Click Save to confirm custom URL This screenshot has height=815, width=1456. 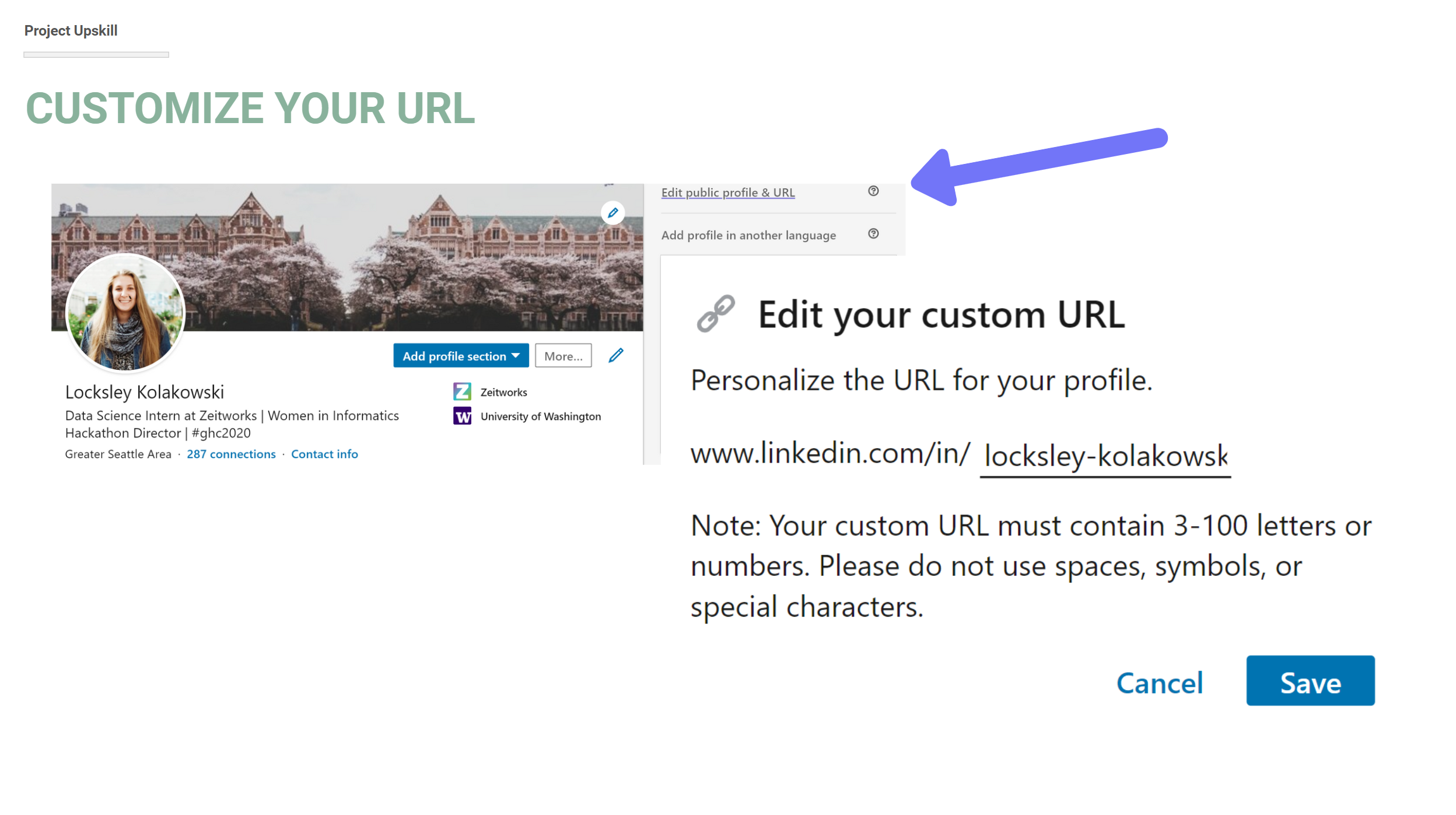coord(1311,680)
